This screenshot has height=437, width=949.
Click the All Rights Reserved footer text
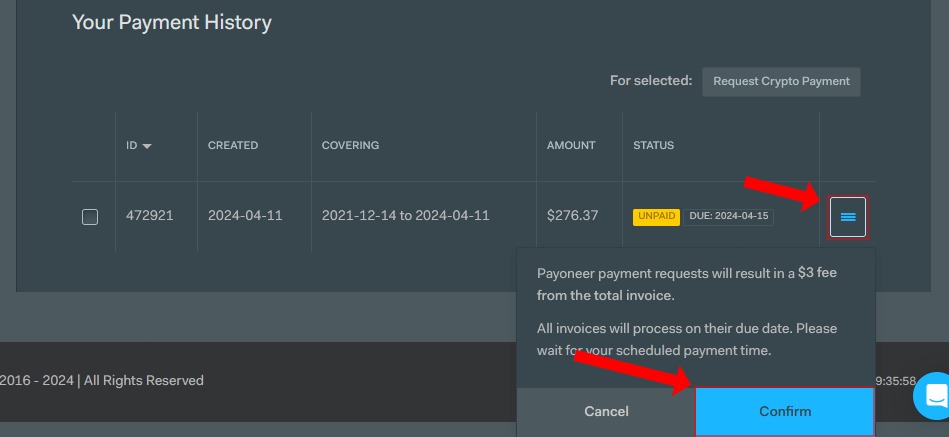point(143,380)
